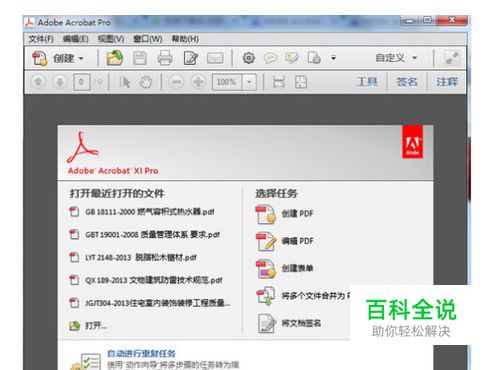Click the 打开... link in recent files
Screen dimensions: 500x370
tap(88, 326)
